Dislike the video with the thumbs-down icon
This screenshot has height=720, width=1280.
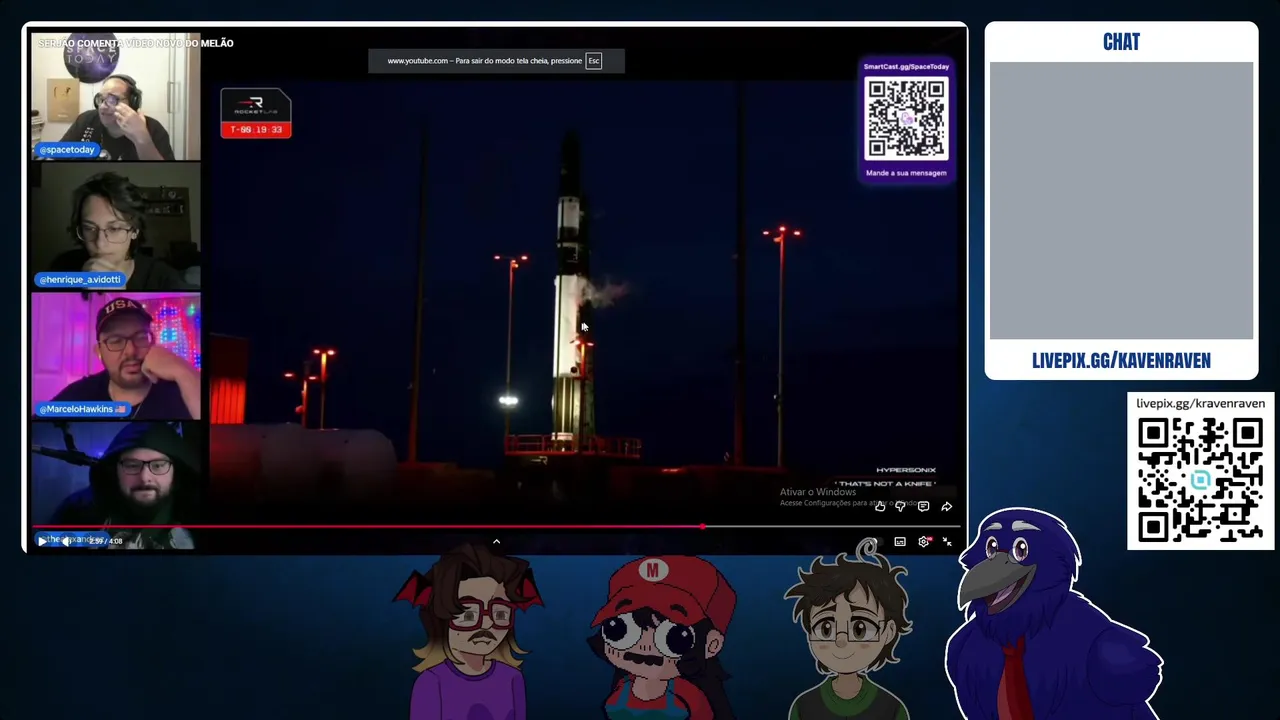[900, 507]
